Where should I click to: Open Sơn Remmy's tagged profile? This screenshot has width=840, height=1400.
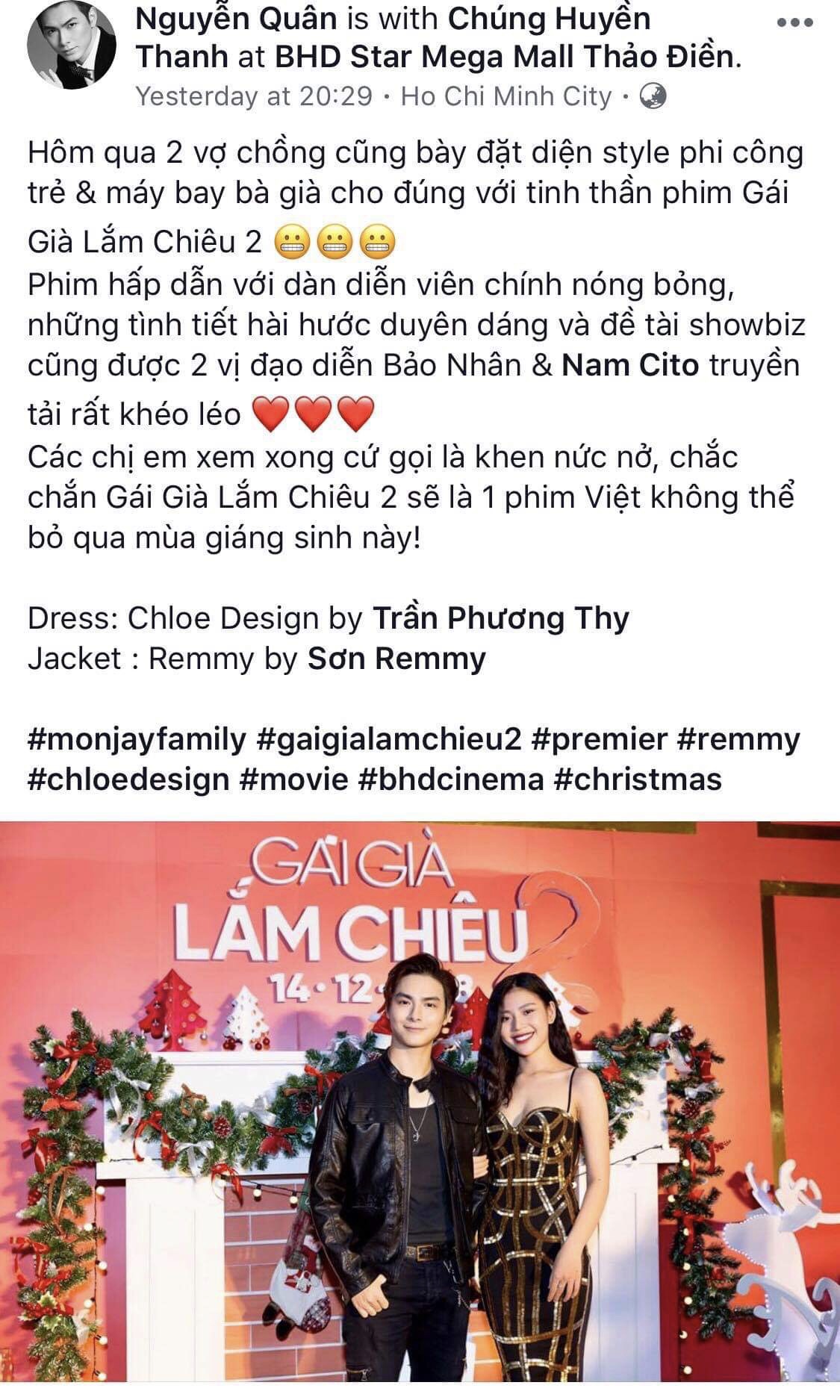click(x=397, y=659)
